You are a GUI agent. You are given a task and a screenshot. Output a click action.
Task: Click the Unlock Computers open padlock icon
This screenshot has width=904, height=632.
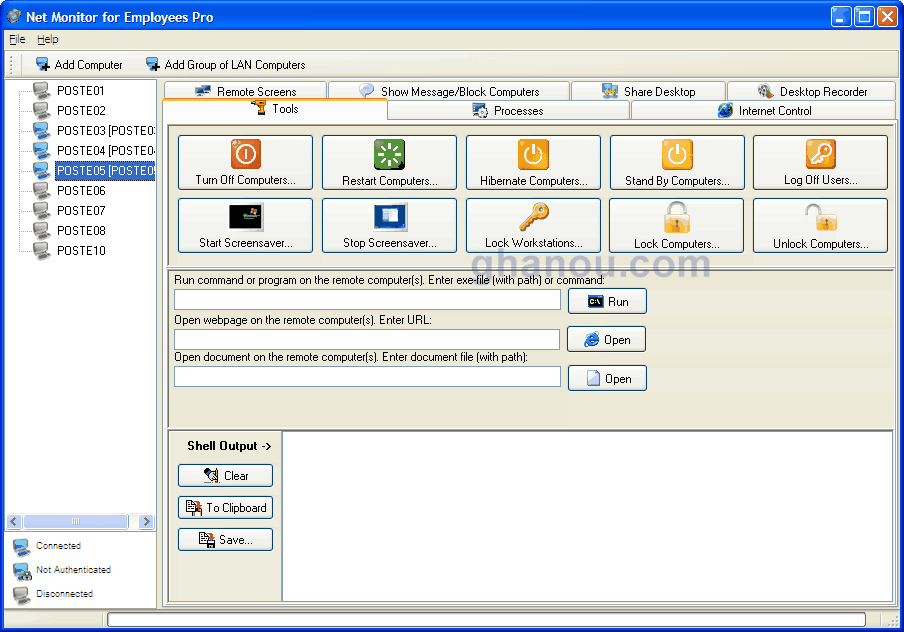coord(820,217)
